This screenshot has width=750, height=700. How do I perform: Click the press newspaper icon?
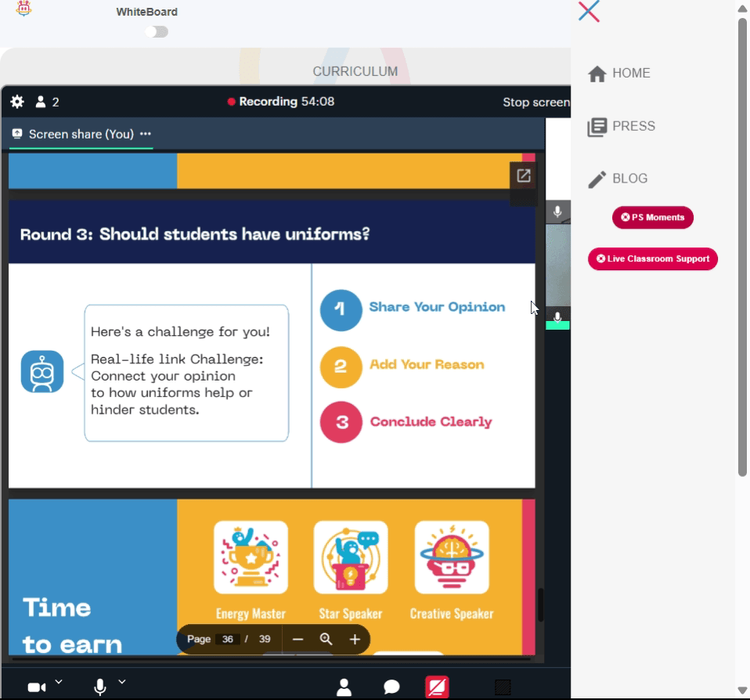597,127
